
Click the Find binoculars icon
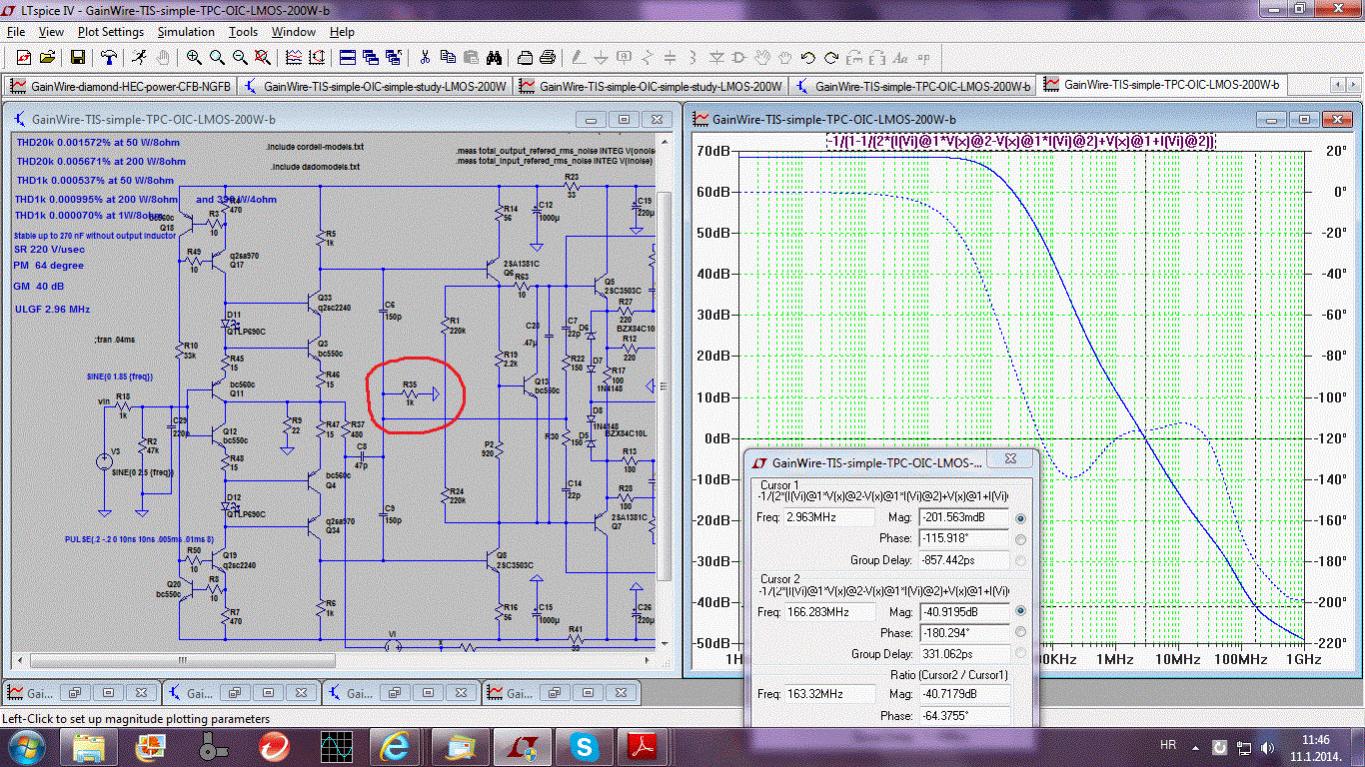[x=493, y=57]
